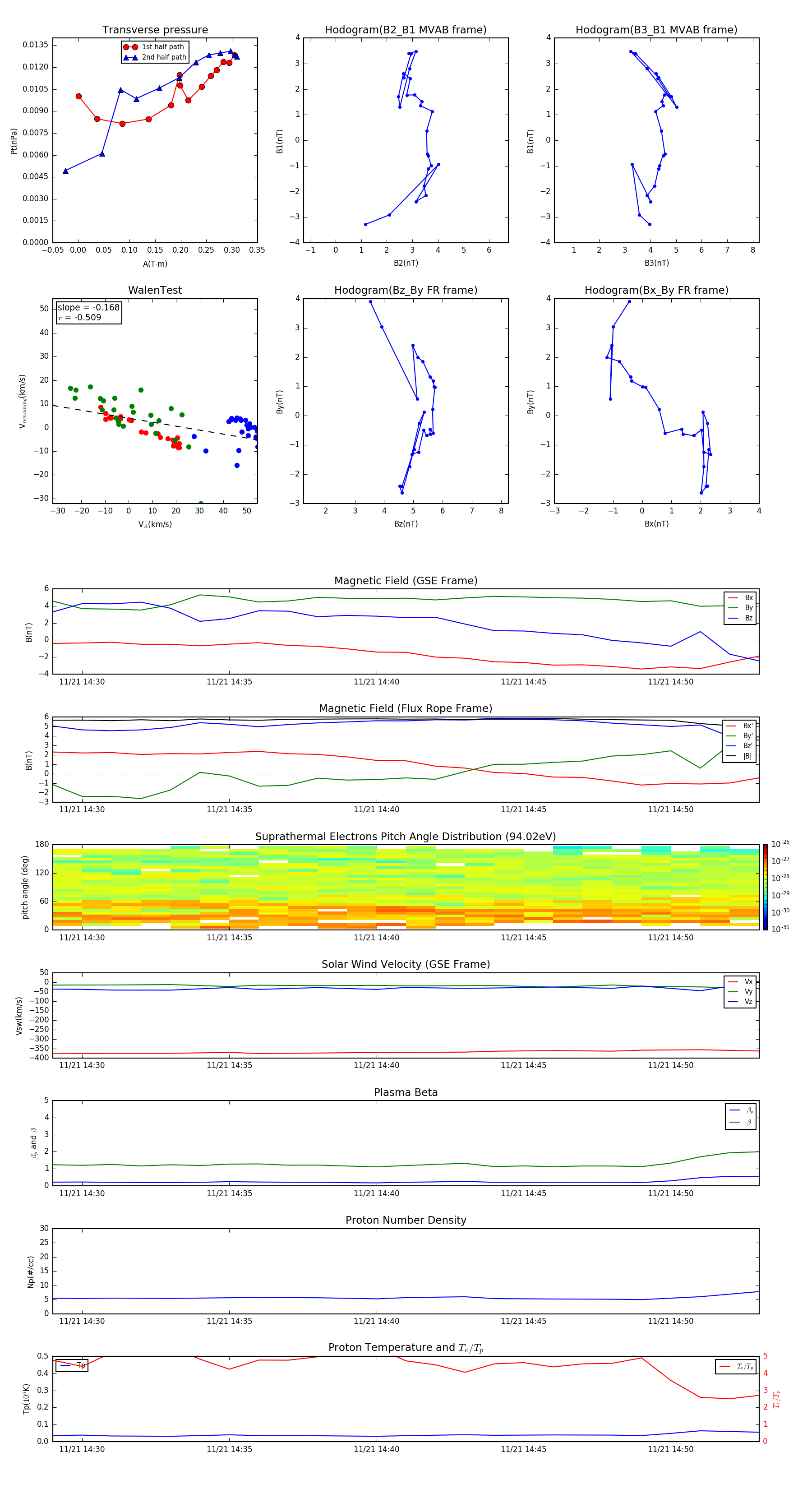Click the '11/21 14:40' tick in GSE magnetic plot
Screen dimensions: 812x1489
(376, 682)
